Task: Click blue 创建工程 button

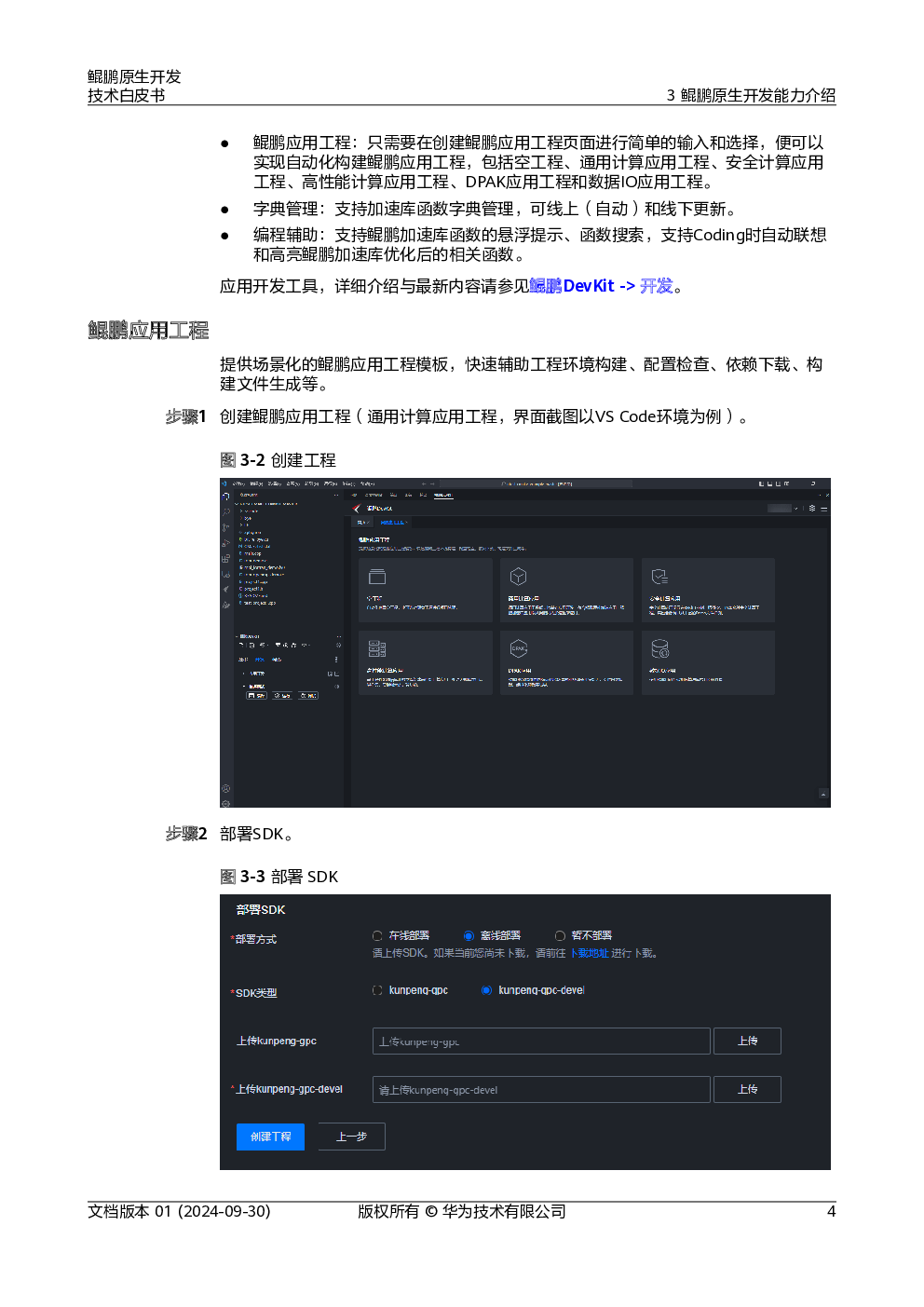Action: tap(270, 1137)
